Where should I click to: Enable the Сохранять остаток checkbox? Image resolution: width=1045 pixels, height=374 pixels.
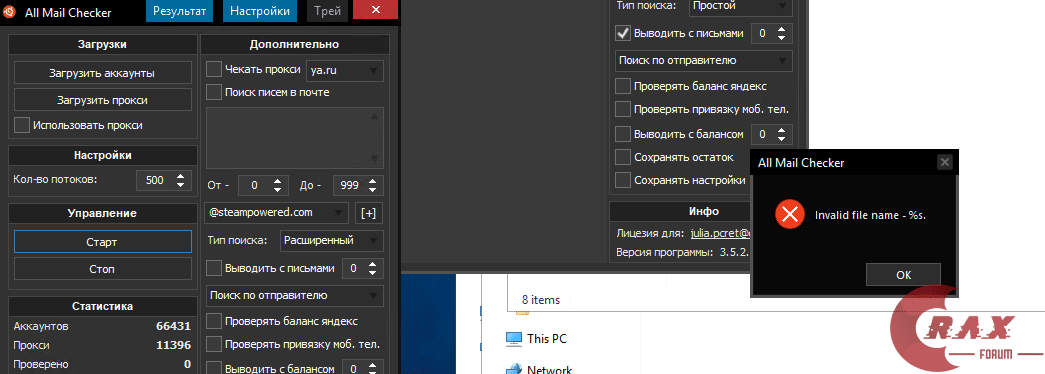click(622, 157)
